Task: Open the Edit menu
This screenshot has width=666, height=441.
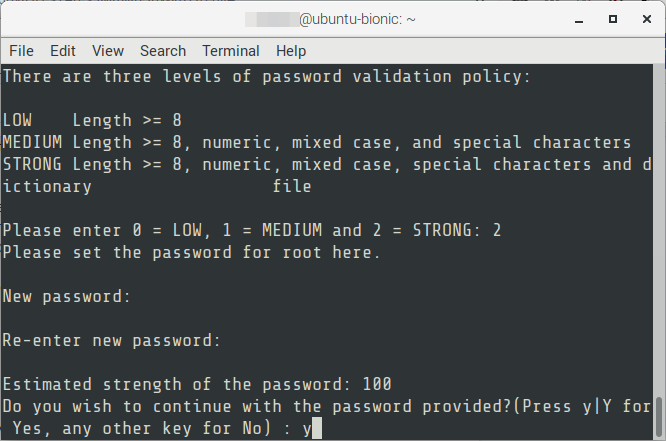Action: [x=62, y=51]
